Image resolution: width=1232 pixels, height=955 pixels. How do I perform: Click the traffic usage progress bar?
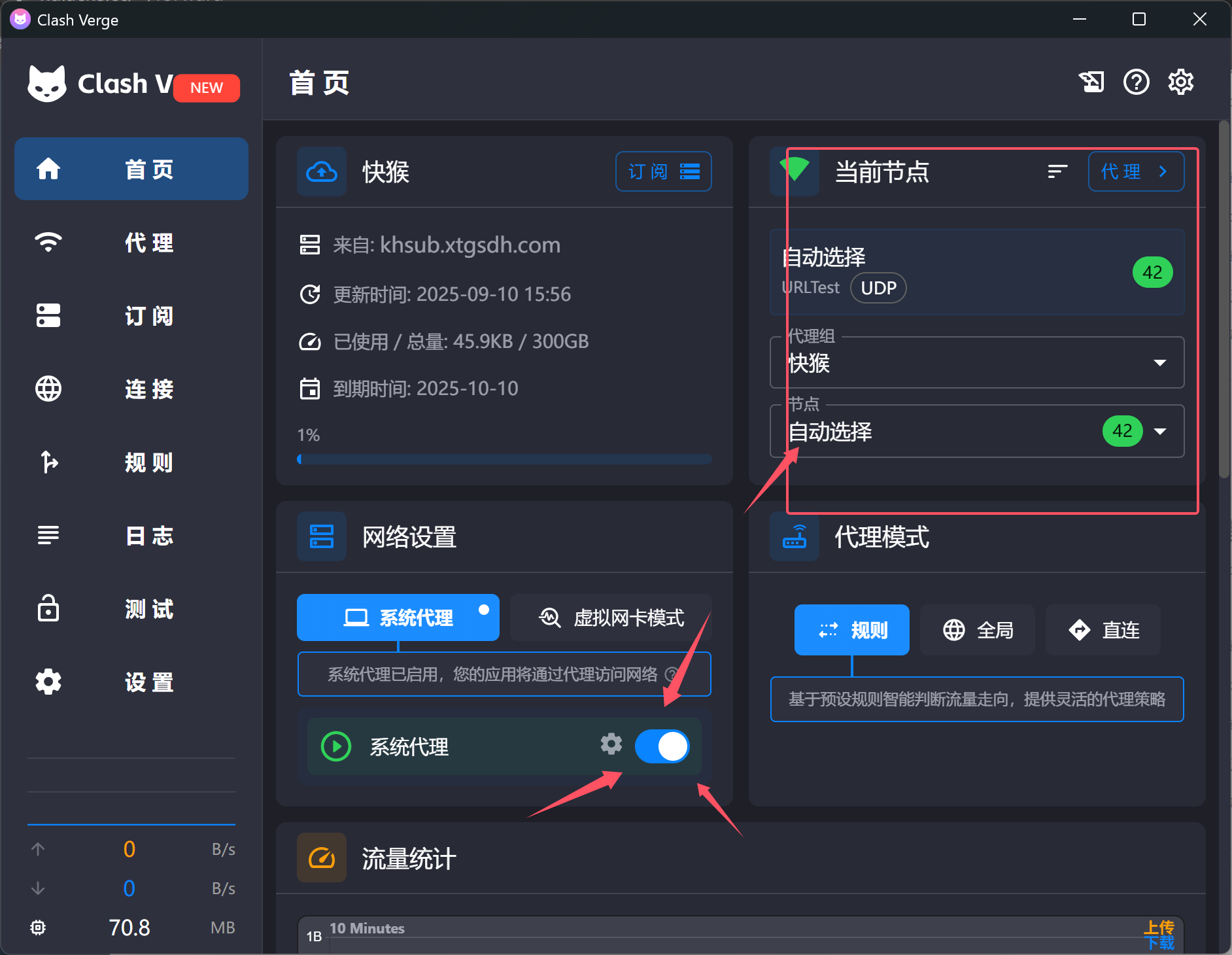click(x=504, y=459)
